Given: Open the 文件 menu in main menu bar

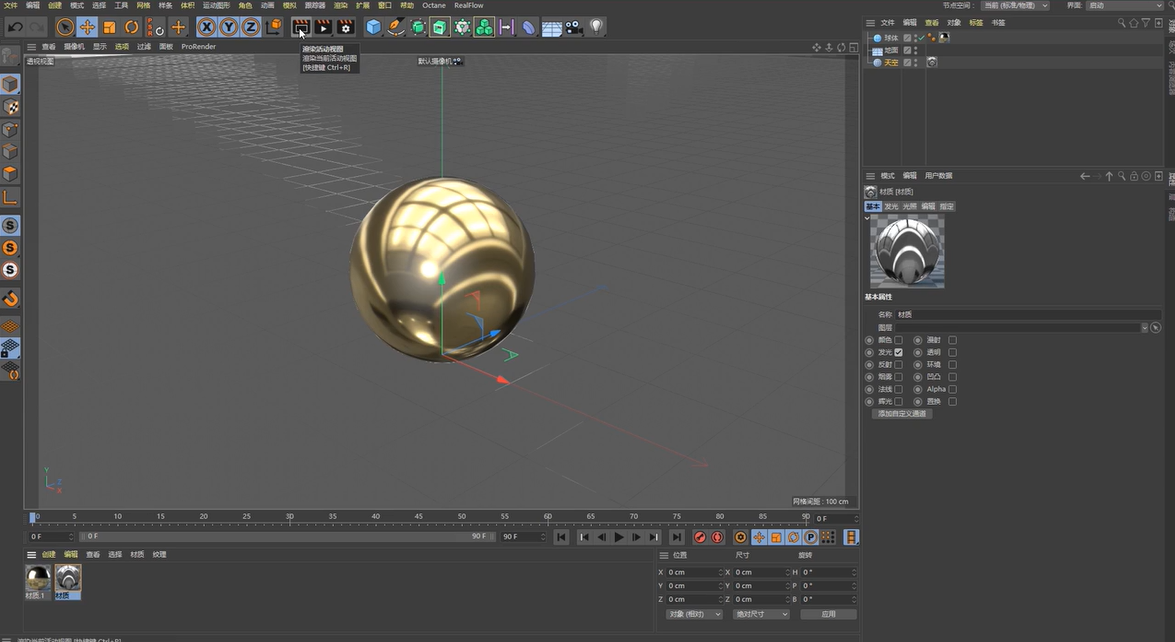Looking at the screenshot, I should click(x=10, y=5).
